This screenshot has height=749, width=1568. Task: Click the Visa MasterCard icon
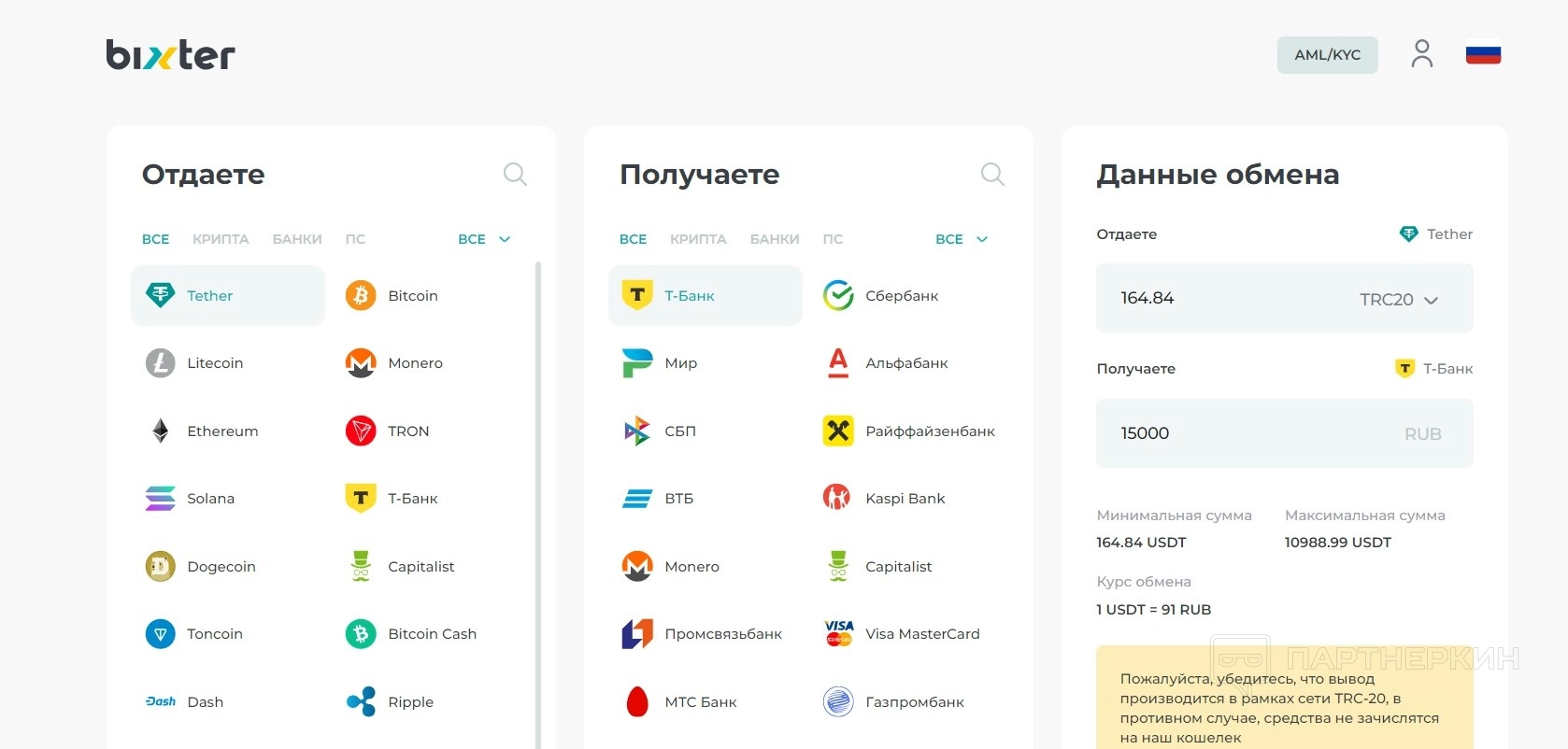pos(838,633)
